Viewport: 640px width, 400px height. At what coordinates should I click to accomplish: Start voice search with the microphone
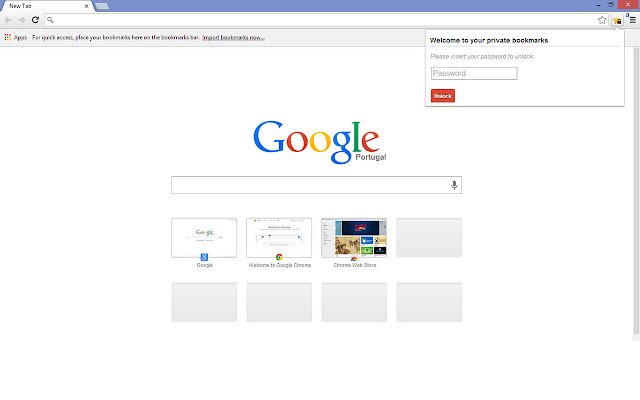[x=454, y=185]
